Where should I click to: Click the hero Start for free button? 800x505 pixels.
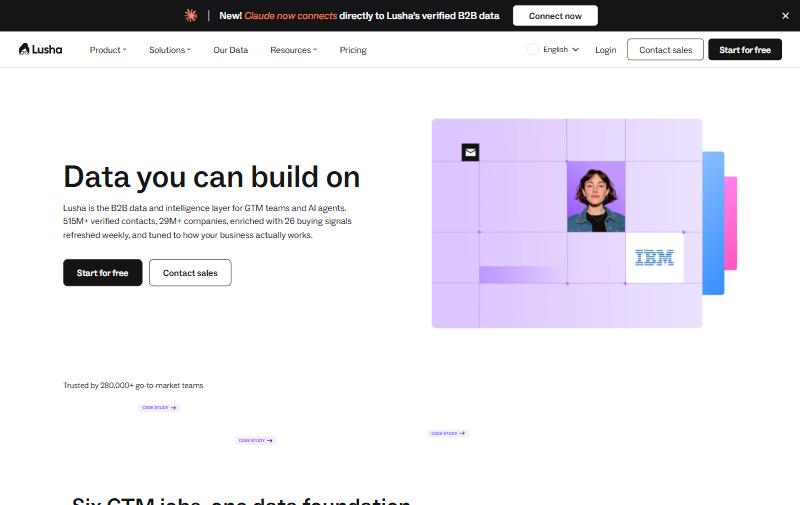[x=103, y=273]
